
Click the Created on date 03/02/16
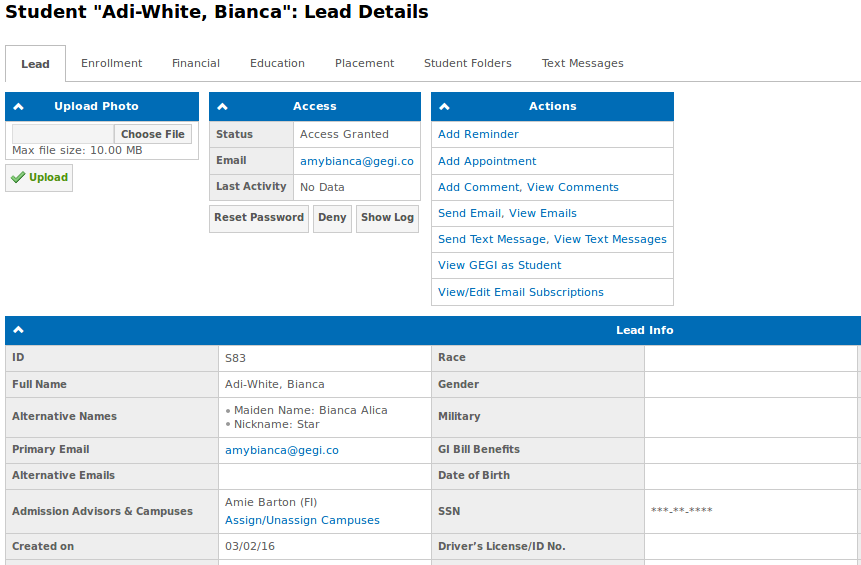[250, 546]
